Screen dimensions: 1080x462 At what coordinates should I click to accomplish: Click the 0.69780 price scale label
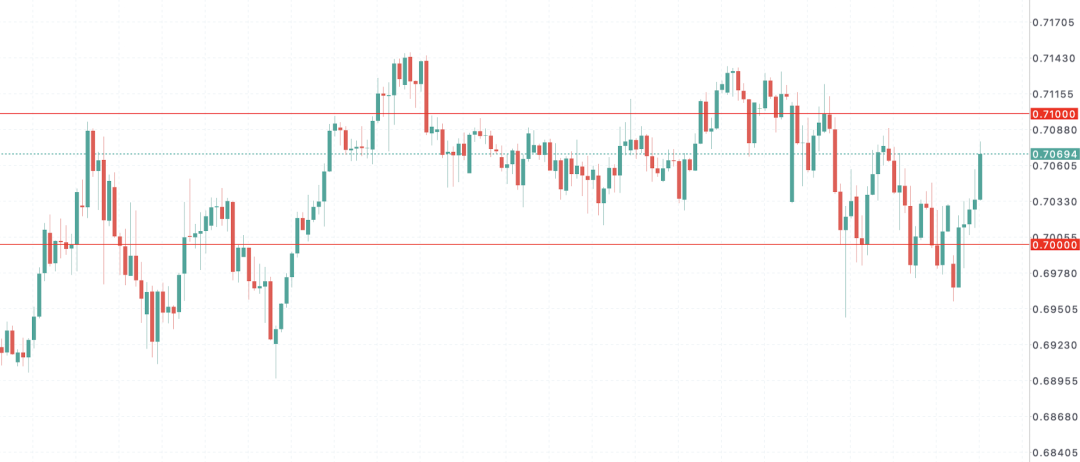click(x=1053, y=274)
